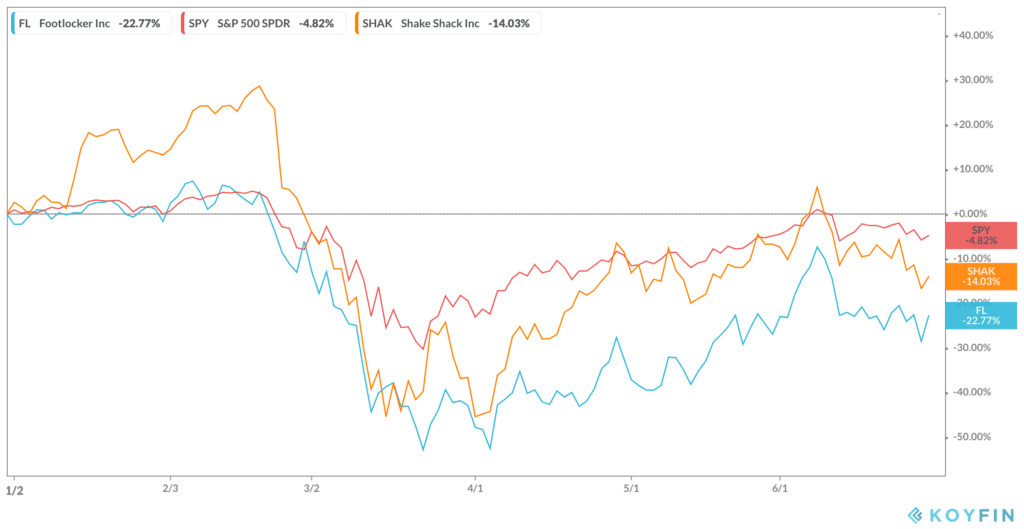Viewport: 1024px width, 529px height.
Task: Click the 6/1 date label on x-axis
Action: point(780,489)
